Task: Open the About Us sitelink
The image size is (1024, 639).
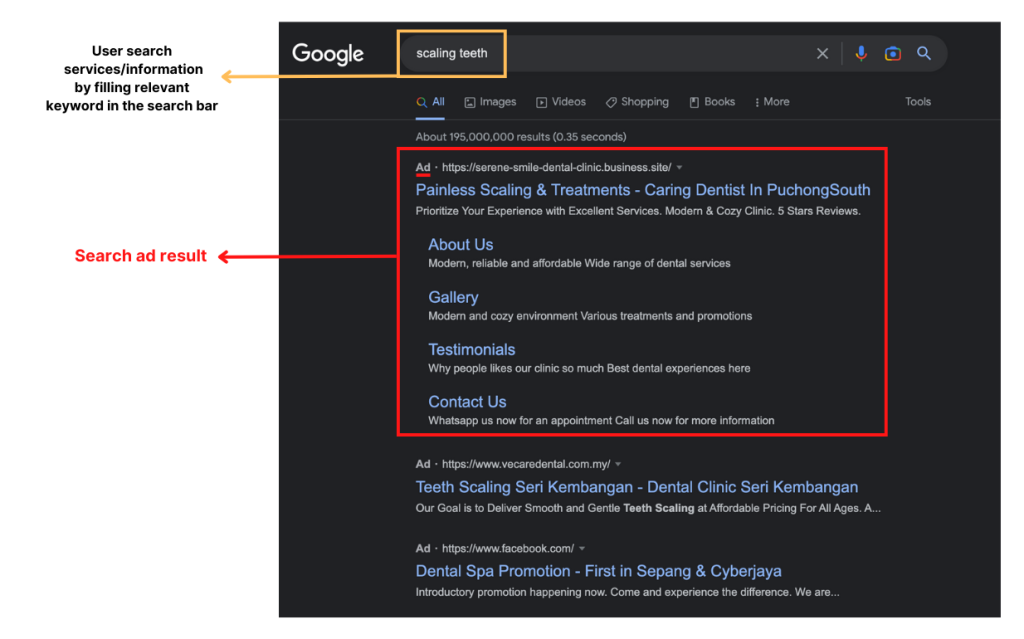Action: click(x=460, y=244)
